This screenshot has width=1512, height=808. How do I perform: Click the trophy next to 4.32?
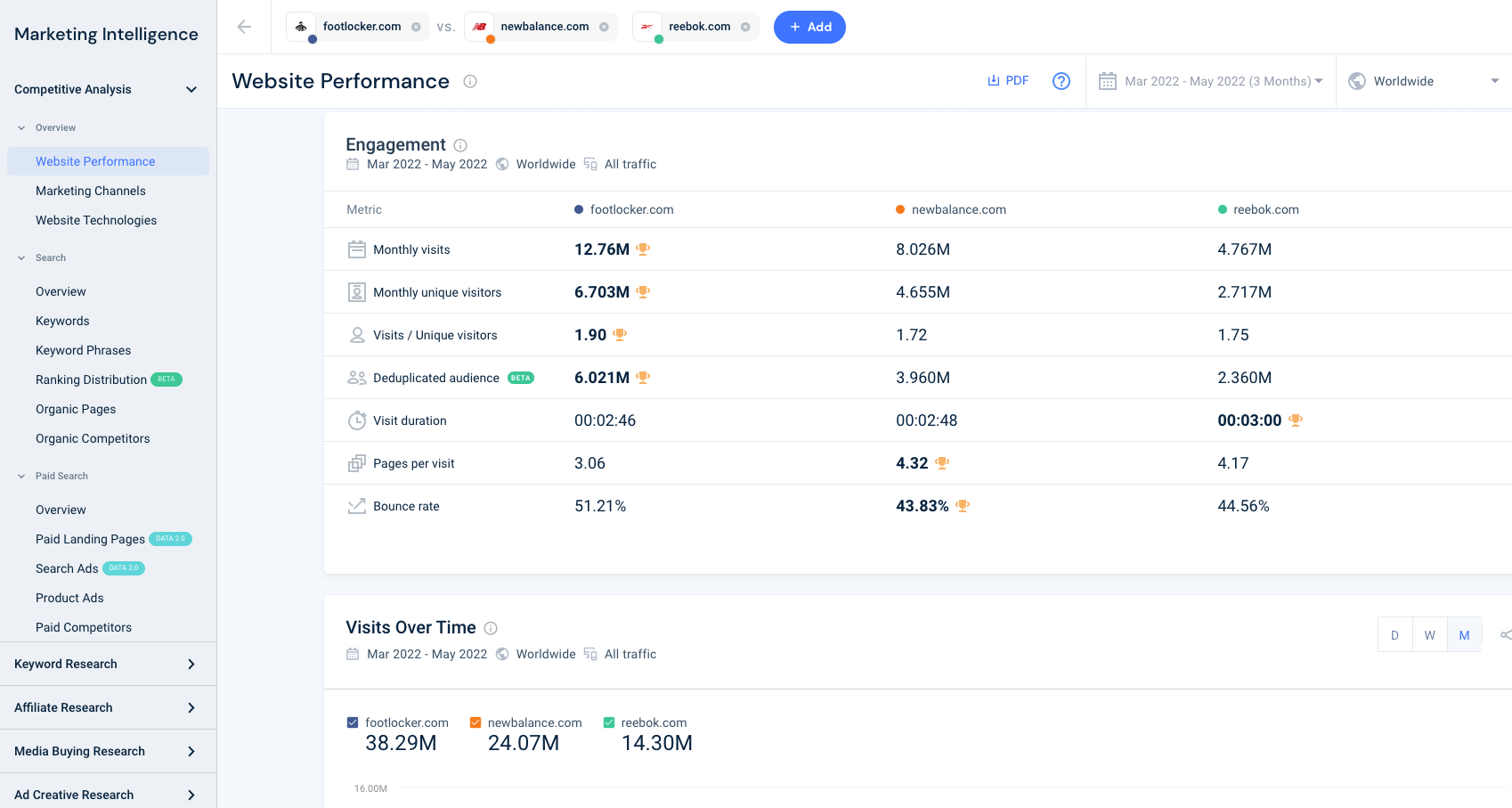pos(942,463)
